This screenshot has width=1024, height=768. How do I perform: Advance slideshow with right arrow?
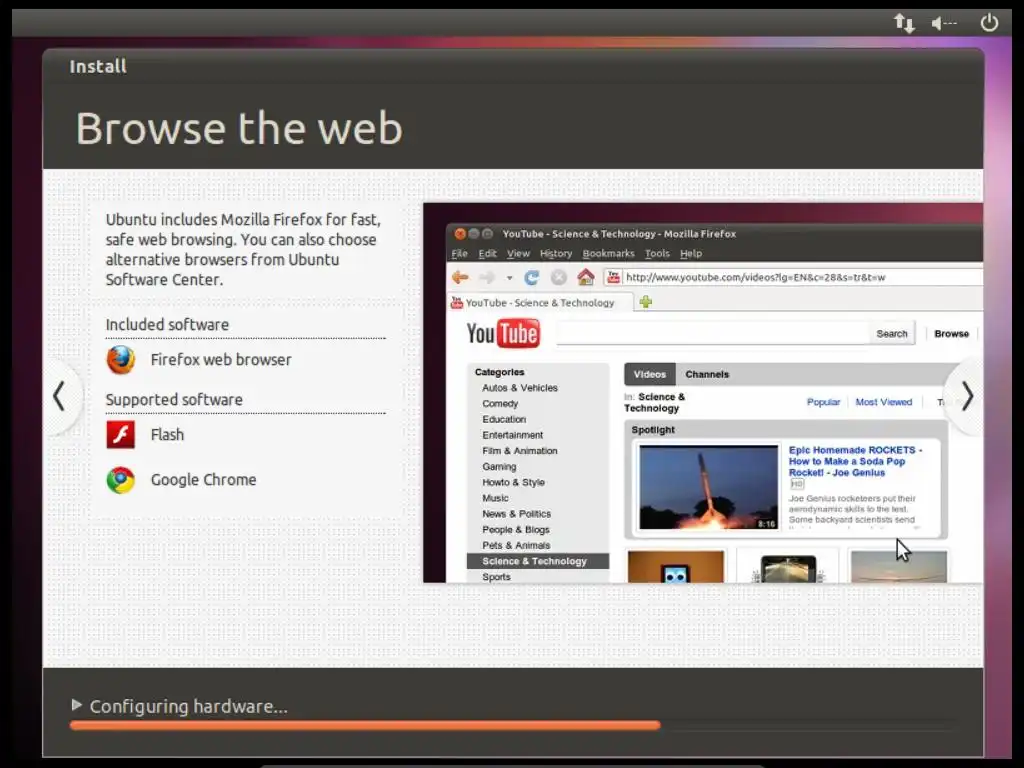967,396
